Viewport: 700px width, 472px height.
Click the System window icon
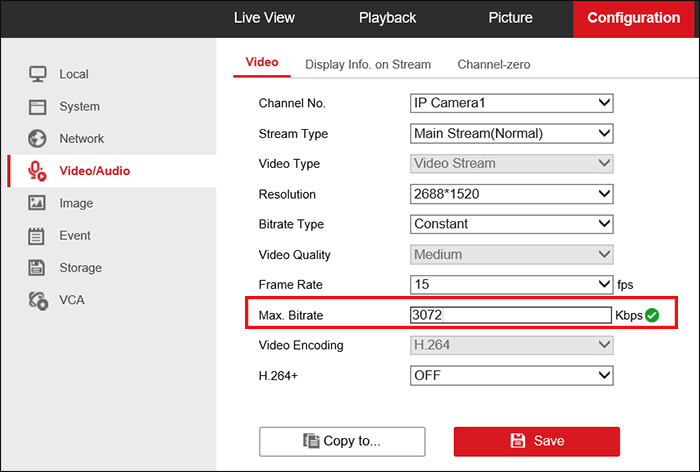coord(38,107)
